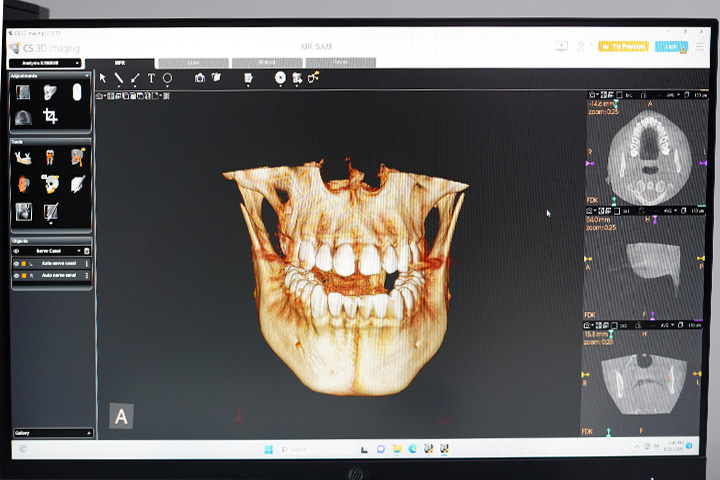Launch the face profile view tool
Image resolution: width=720 pixels, height=480 pixels.
(x=23, y=184)
